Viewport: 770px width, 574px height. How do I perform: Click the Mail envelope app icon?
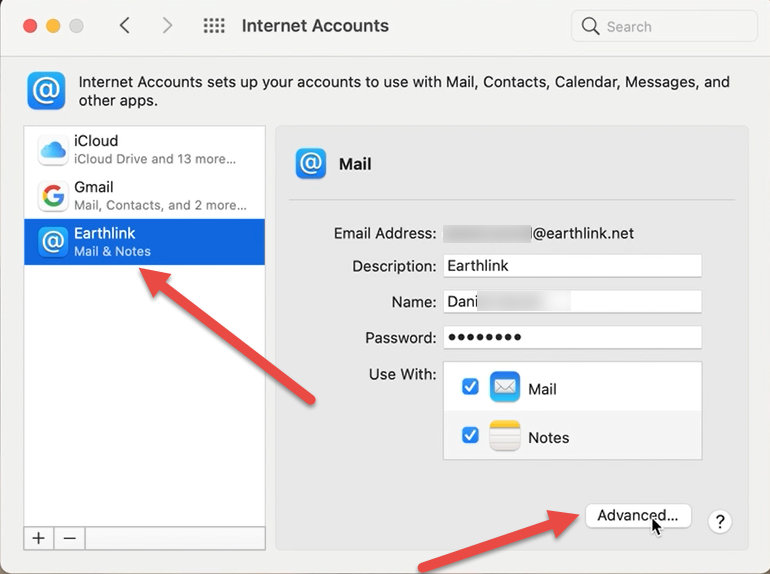(x=505, y=387)
